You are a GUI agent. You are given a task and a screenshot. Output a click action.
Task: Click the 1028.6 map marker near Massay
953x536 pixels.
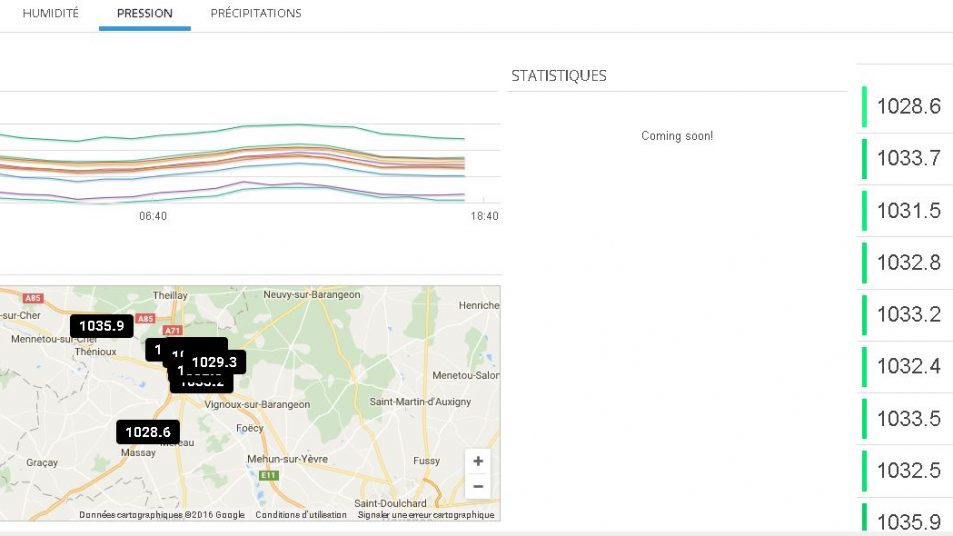(x=148, y=432)
